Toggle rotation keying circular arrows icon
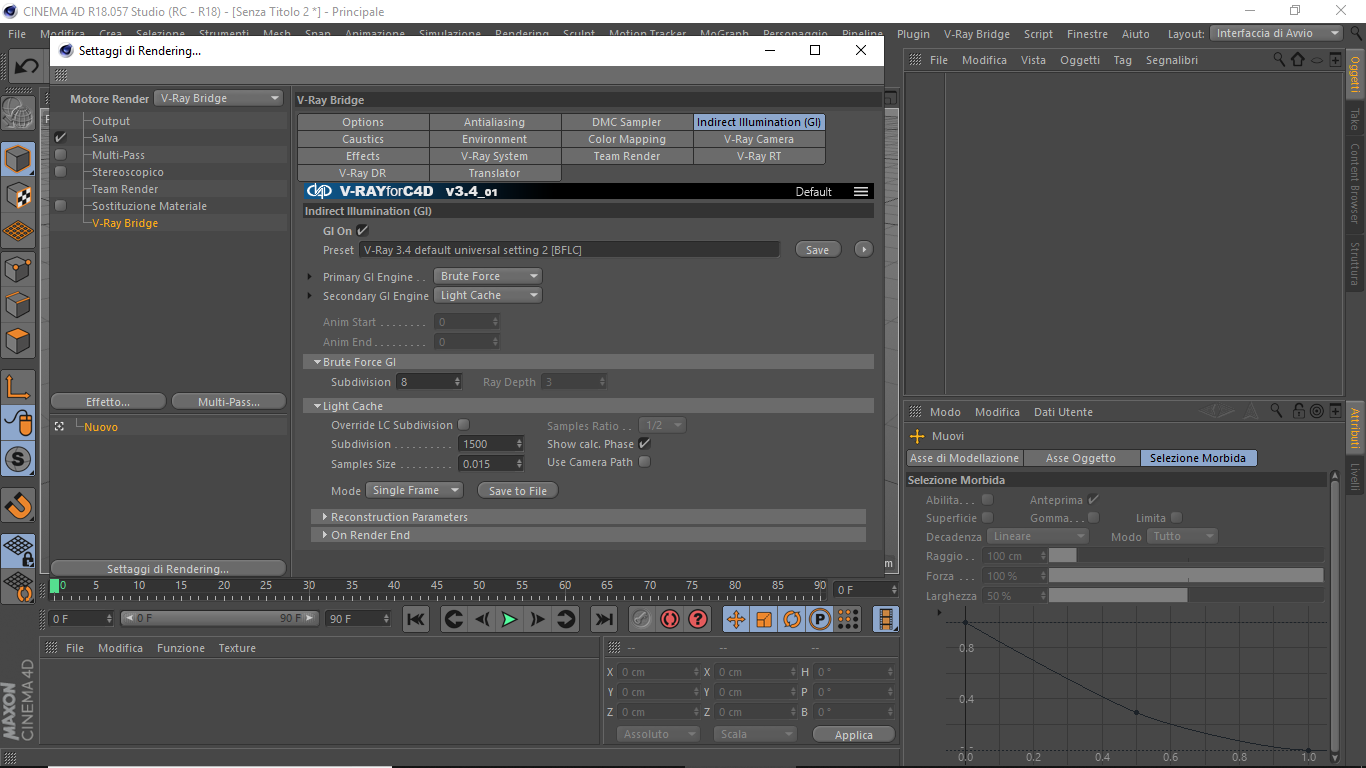 tap(792, 619)
